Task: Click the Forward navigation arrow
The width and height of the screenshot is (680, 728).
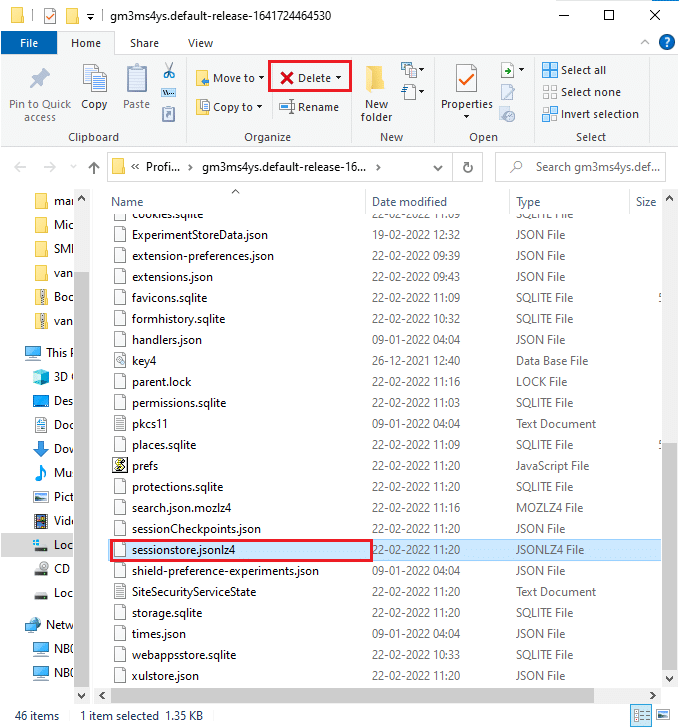Action: (50, 167)
